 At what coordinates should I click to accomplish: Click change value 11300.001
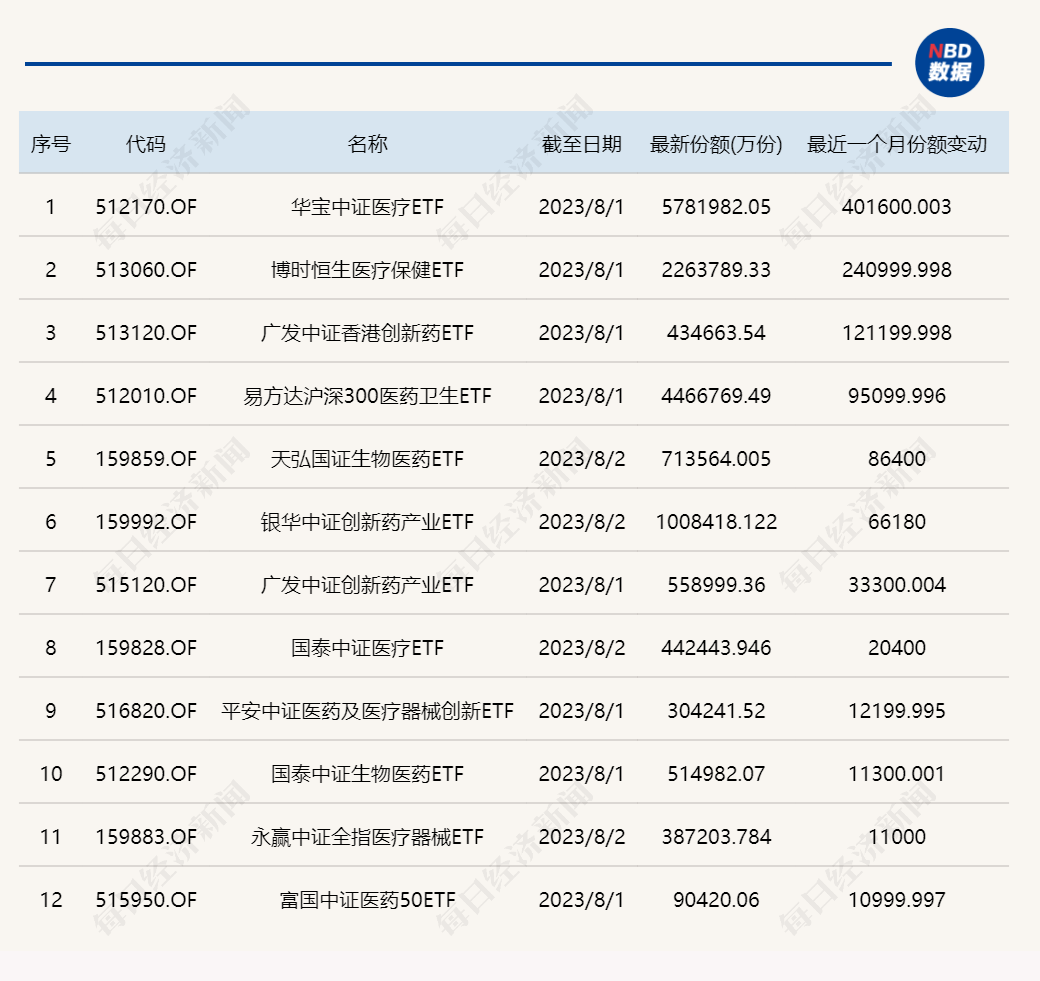(897, 774)
